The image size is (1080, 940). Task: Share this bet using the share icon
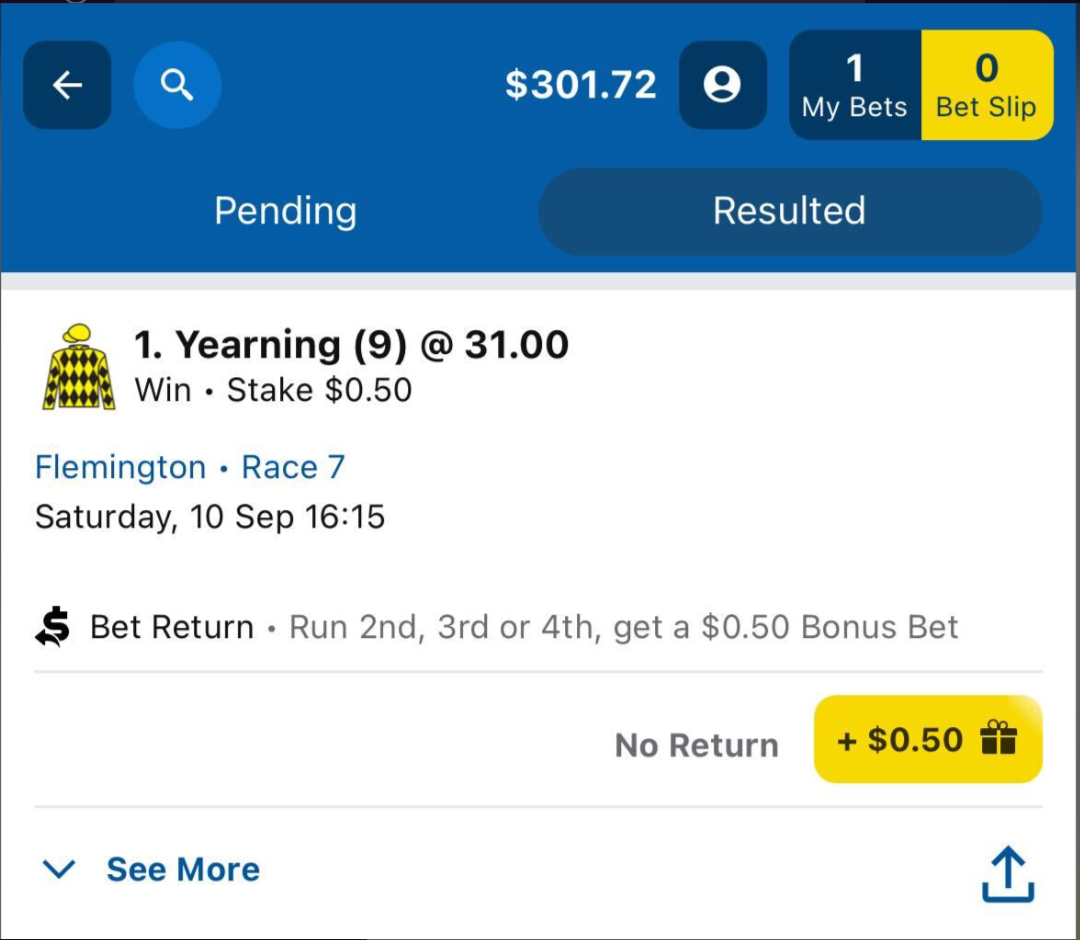point(1007,874)
